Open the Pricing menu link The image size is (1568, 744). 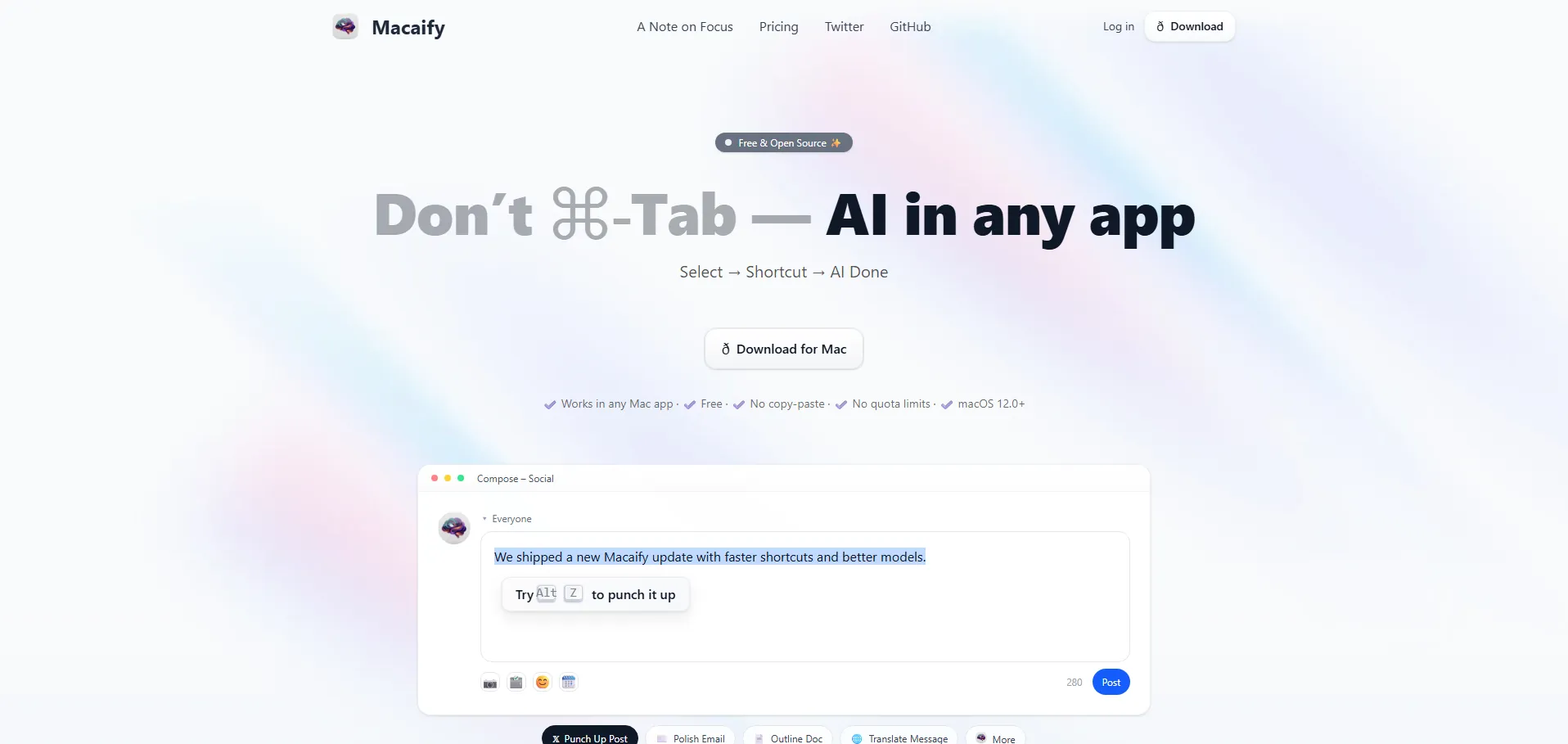tap(779, 27)
